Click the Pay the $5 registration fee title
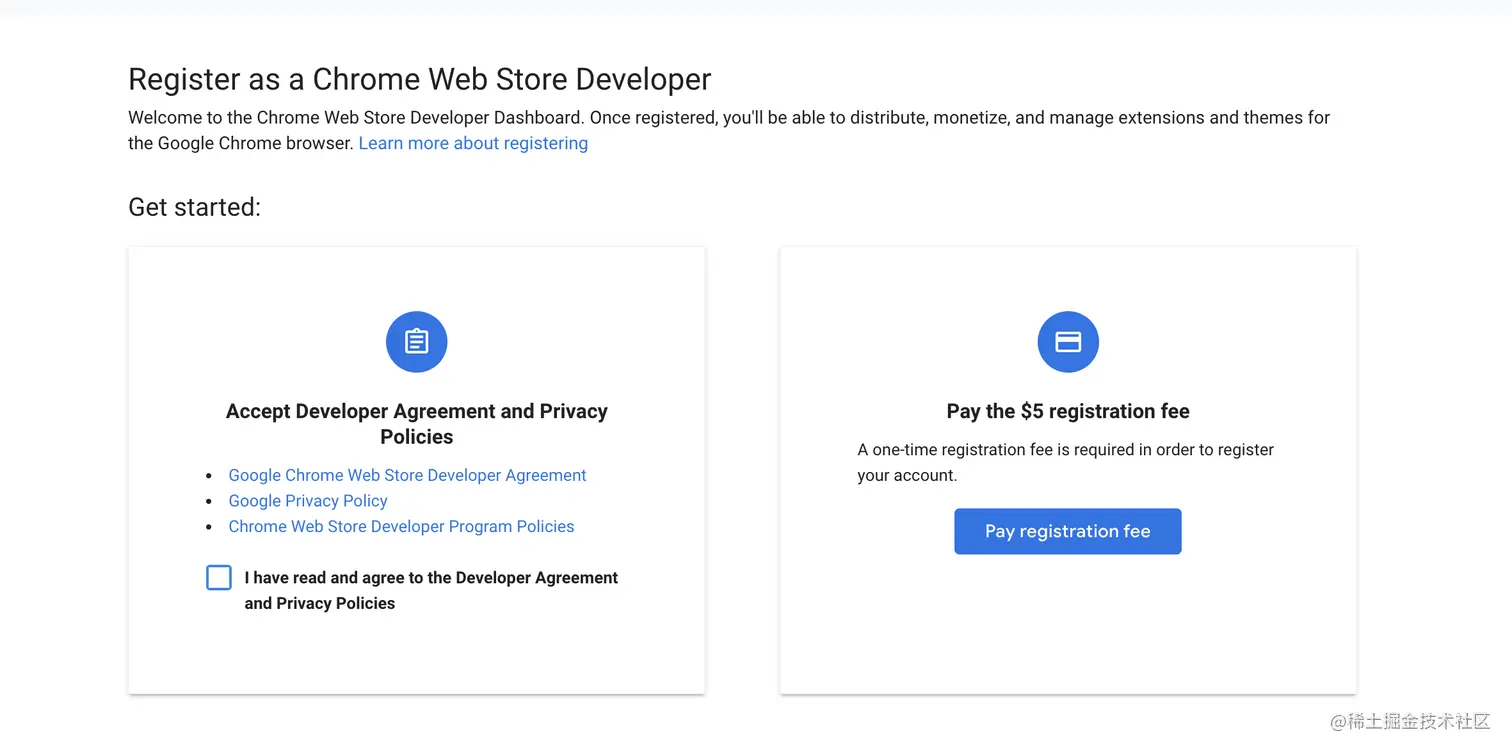 [x=1068, y=411]
